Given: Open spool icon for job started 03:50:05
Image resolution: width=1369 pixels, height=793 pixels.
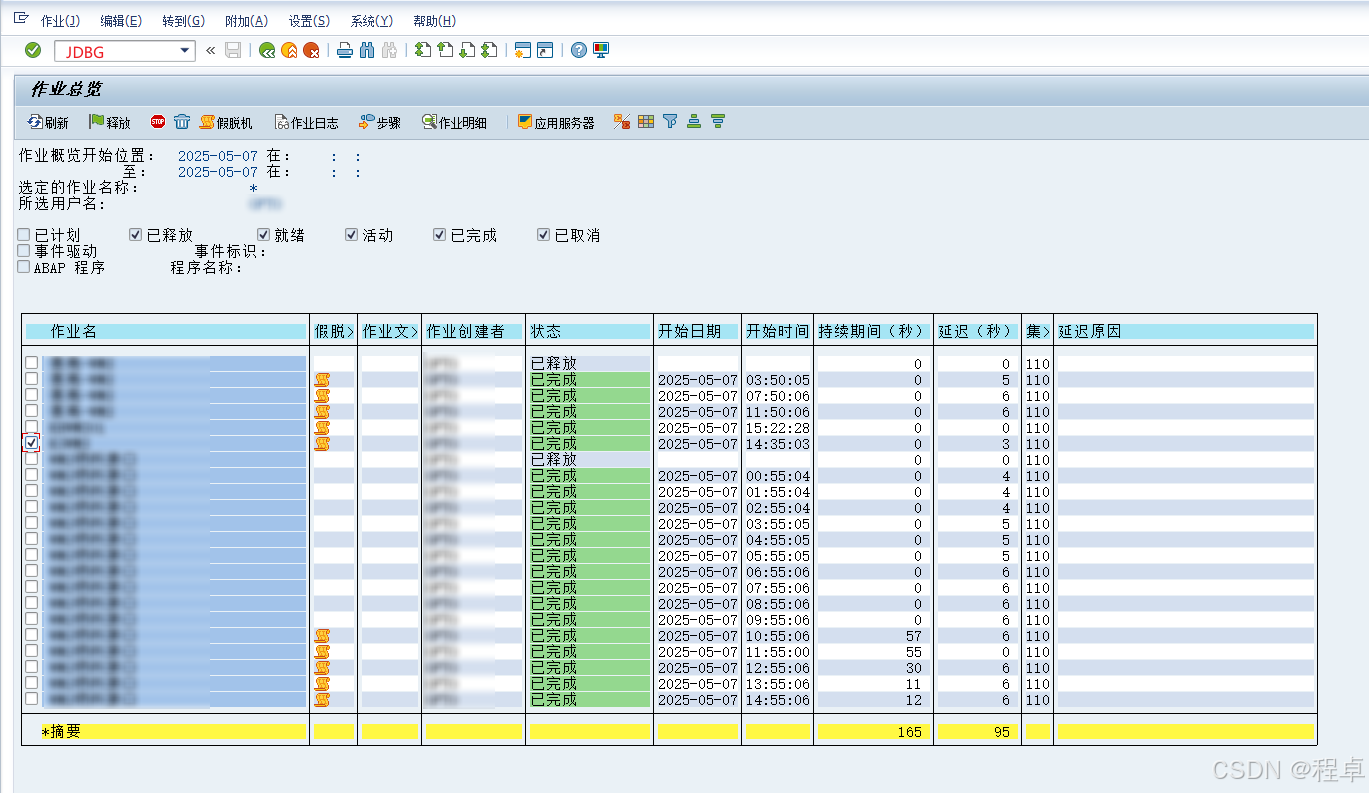Looking at the screenshot, I should tap(322, 380).
